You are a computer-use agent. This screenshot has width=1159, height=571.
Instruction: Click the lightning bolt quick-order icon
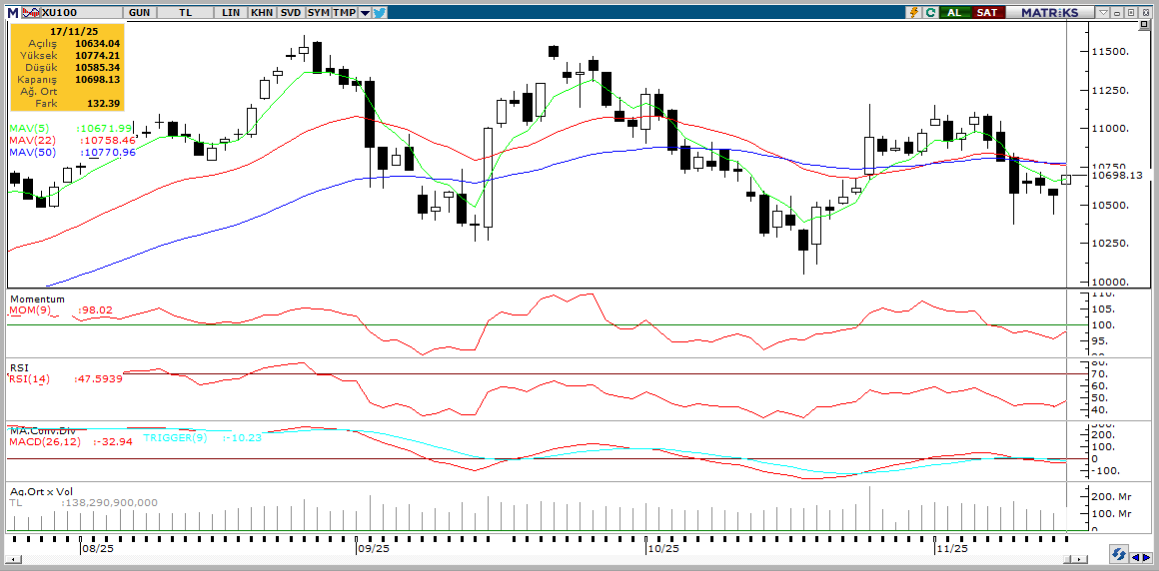[x=913, y=12]
